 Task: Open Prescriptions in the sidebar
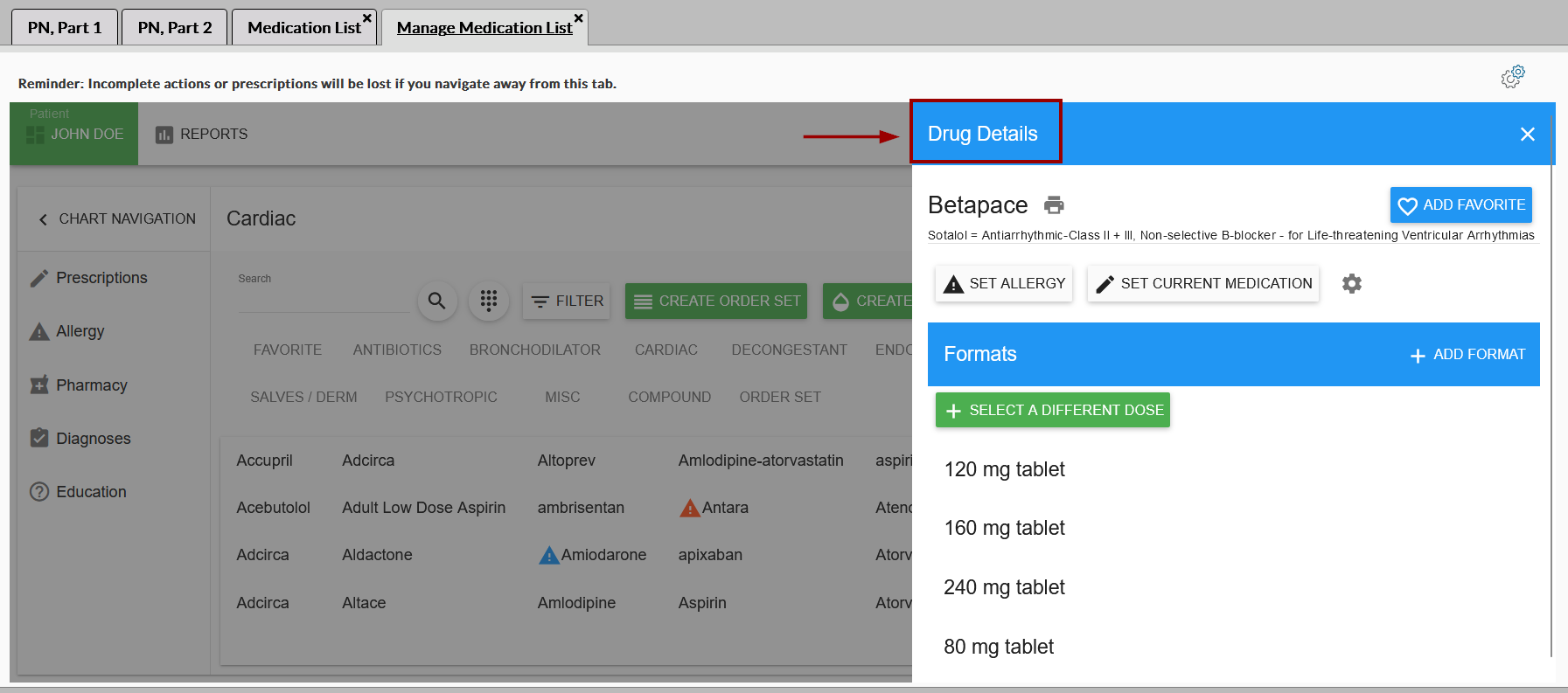tap(101, 278)
